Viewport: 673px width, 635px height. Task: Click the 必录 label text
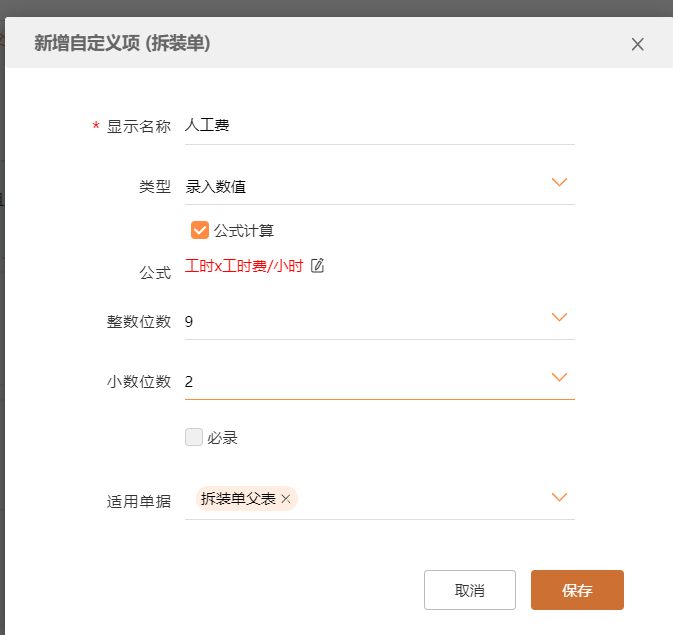pyautogui.click(x=222, y=438)
